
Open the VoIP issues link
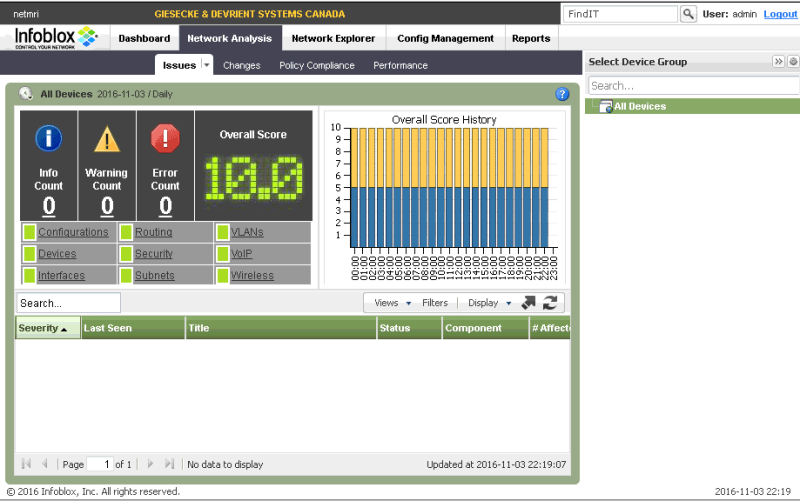pyautogui.click(x=241, y=254)
